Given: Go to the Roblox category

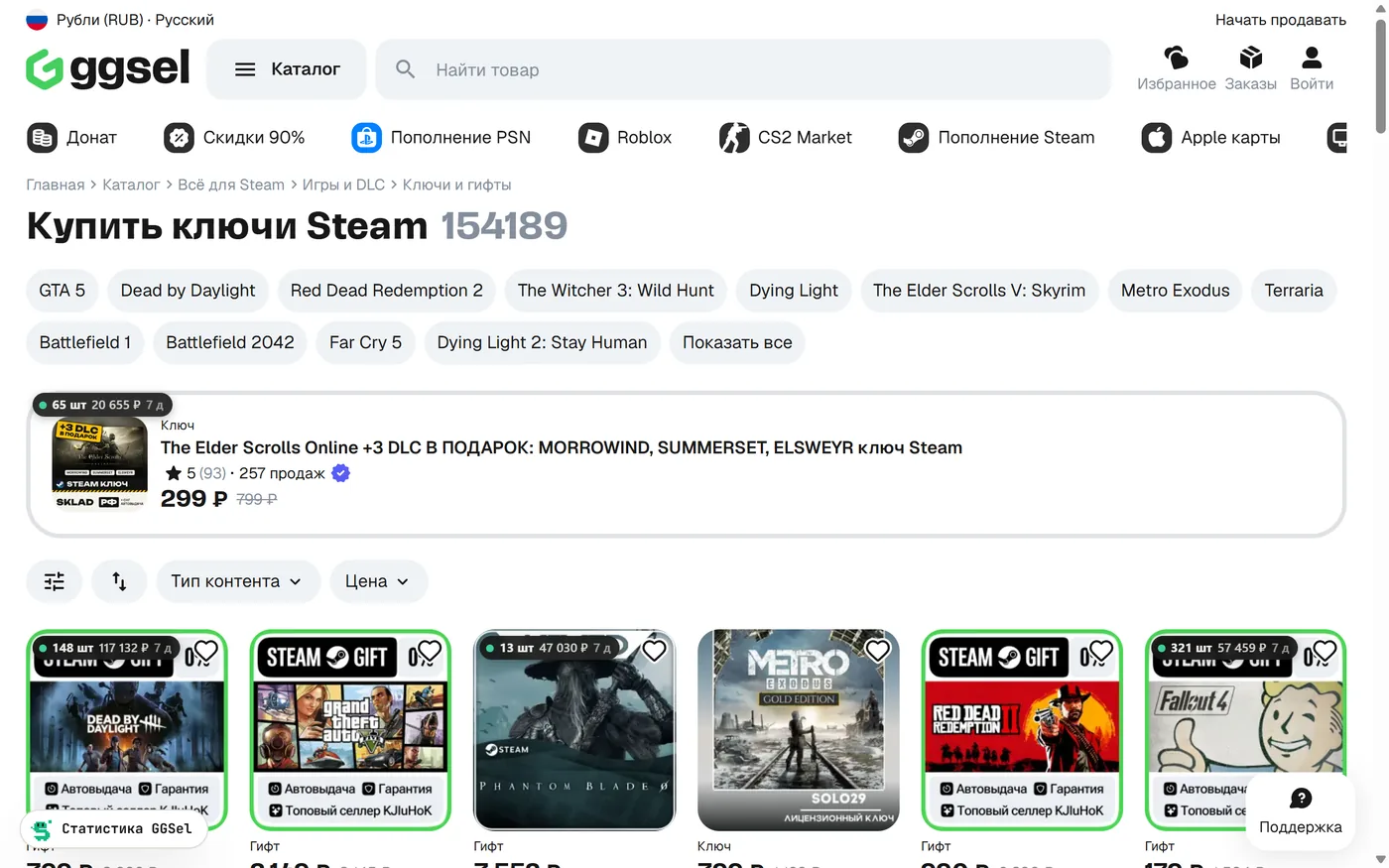Looking at the screenshot, I should click(x=625, y=138).
